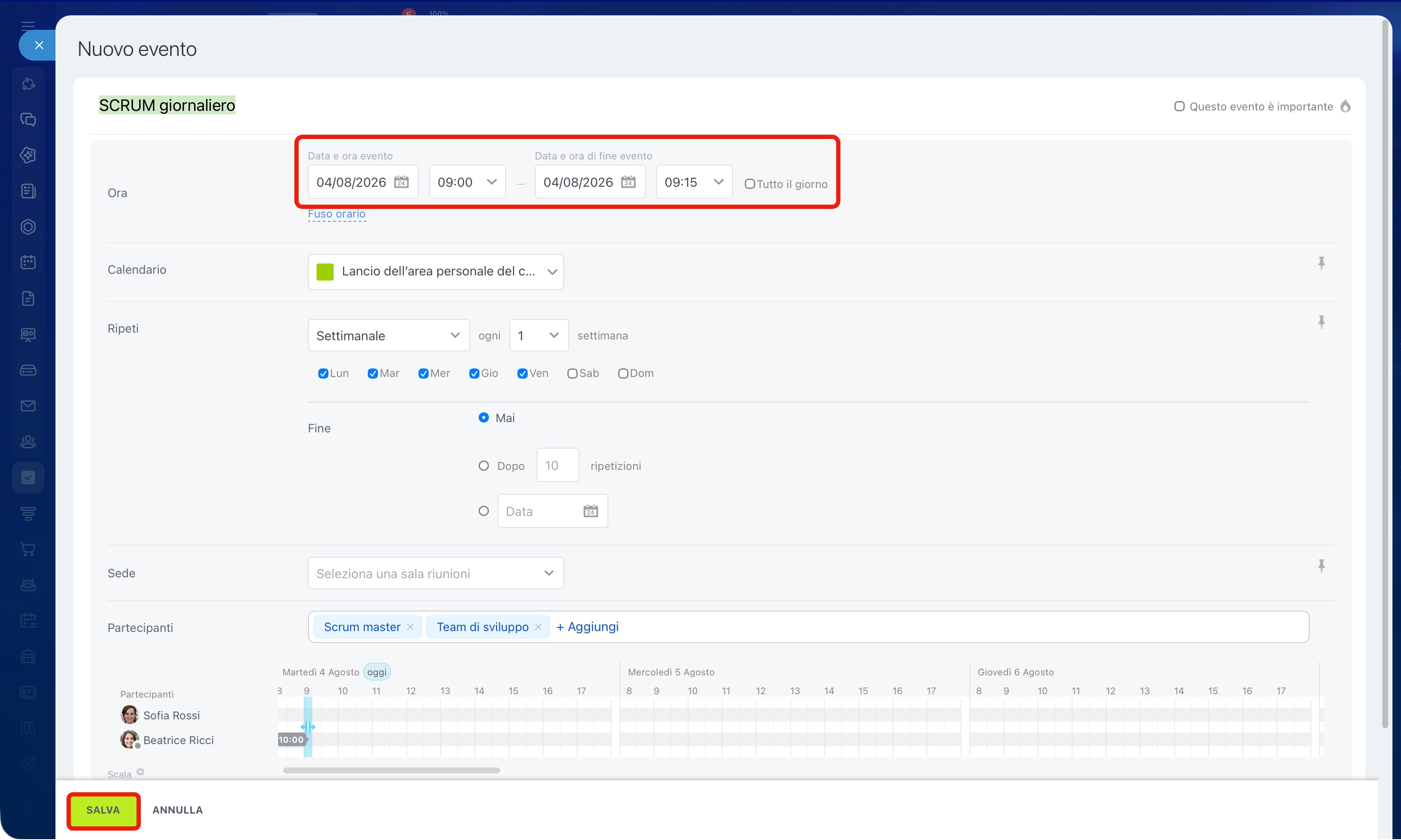The image size is (1401, 840).
Task: Click the repetitions count field showing 10
Action: click(558, 465)
